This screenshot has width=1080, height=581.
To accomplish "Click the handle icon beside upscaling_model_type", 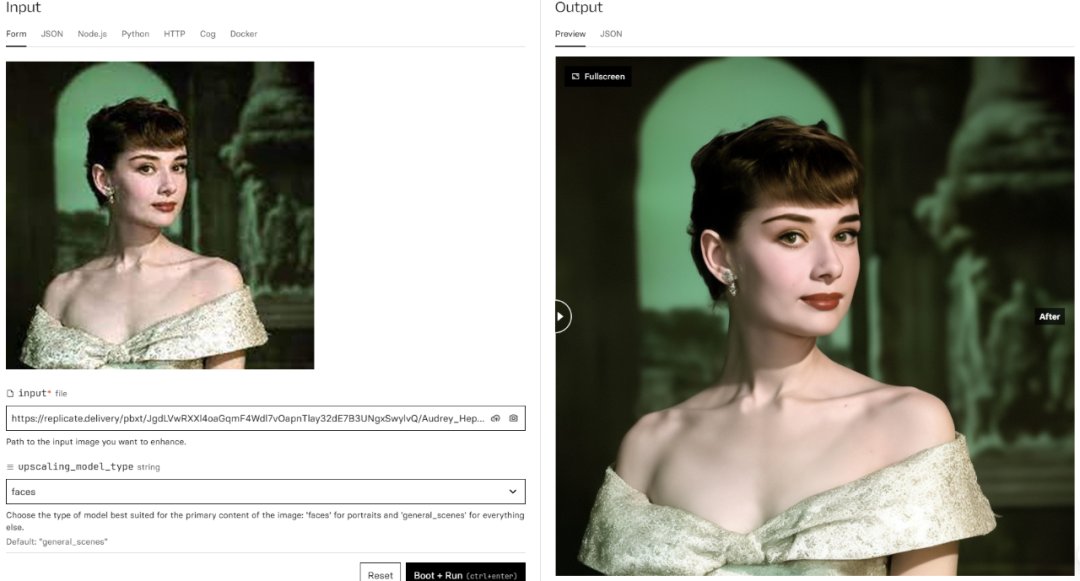I will [x=10, y=466].
